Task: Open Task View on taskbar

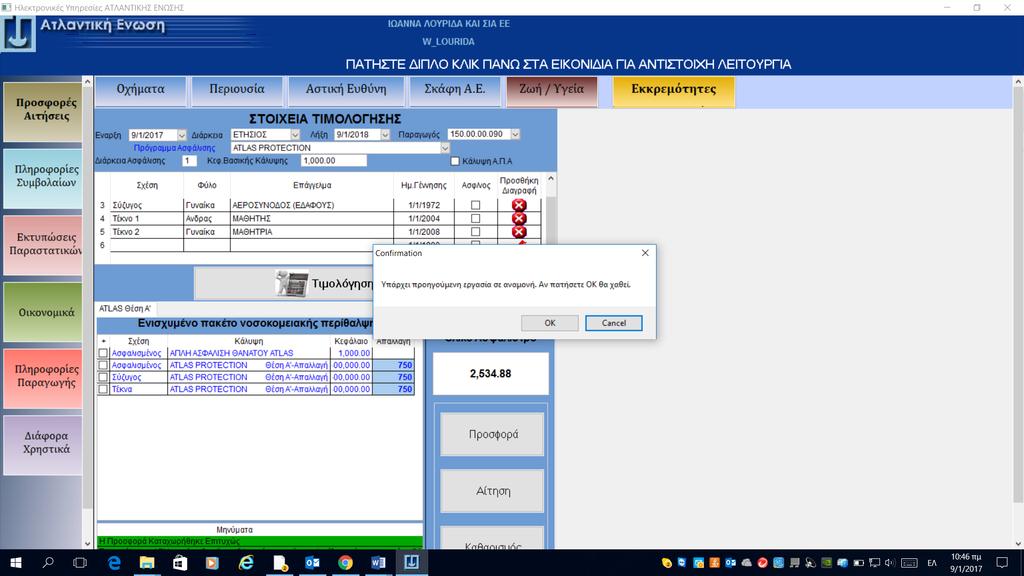Action: 80,562
